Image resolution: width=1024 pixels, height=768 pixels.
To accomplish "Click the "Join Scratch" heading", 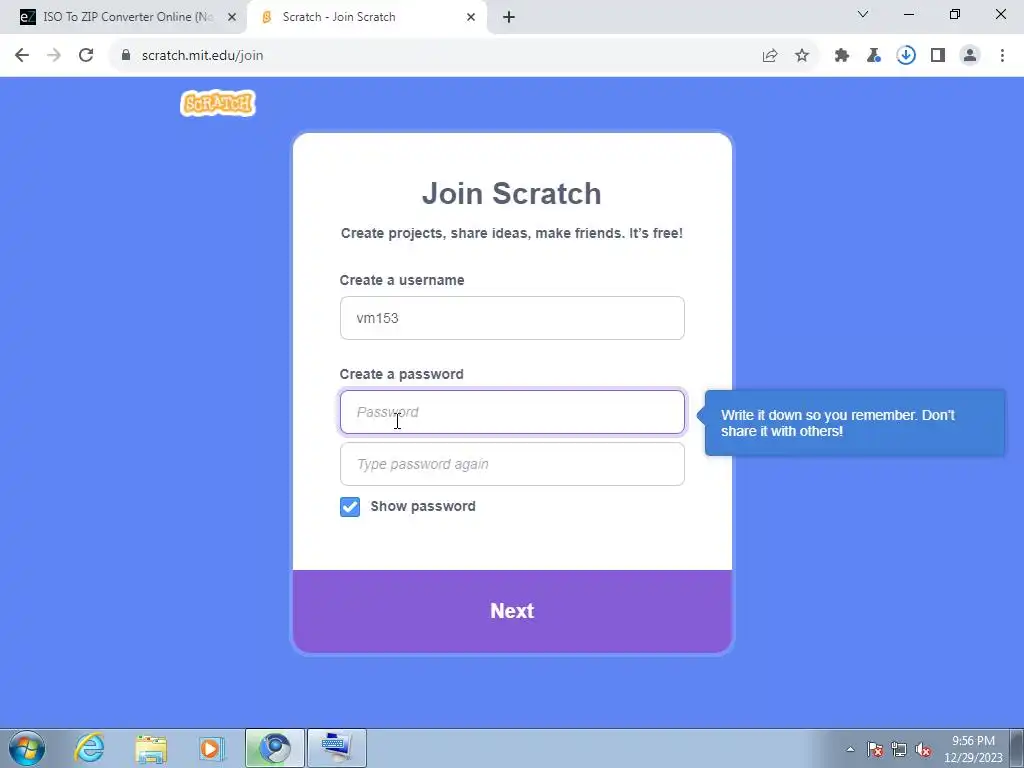I will point(511,193).
